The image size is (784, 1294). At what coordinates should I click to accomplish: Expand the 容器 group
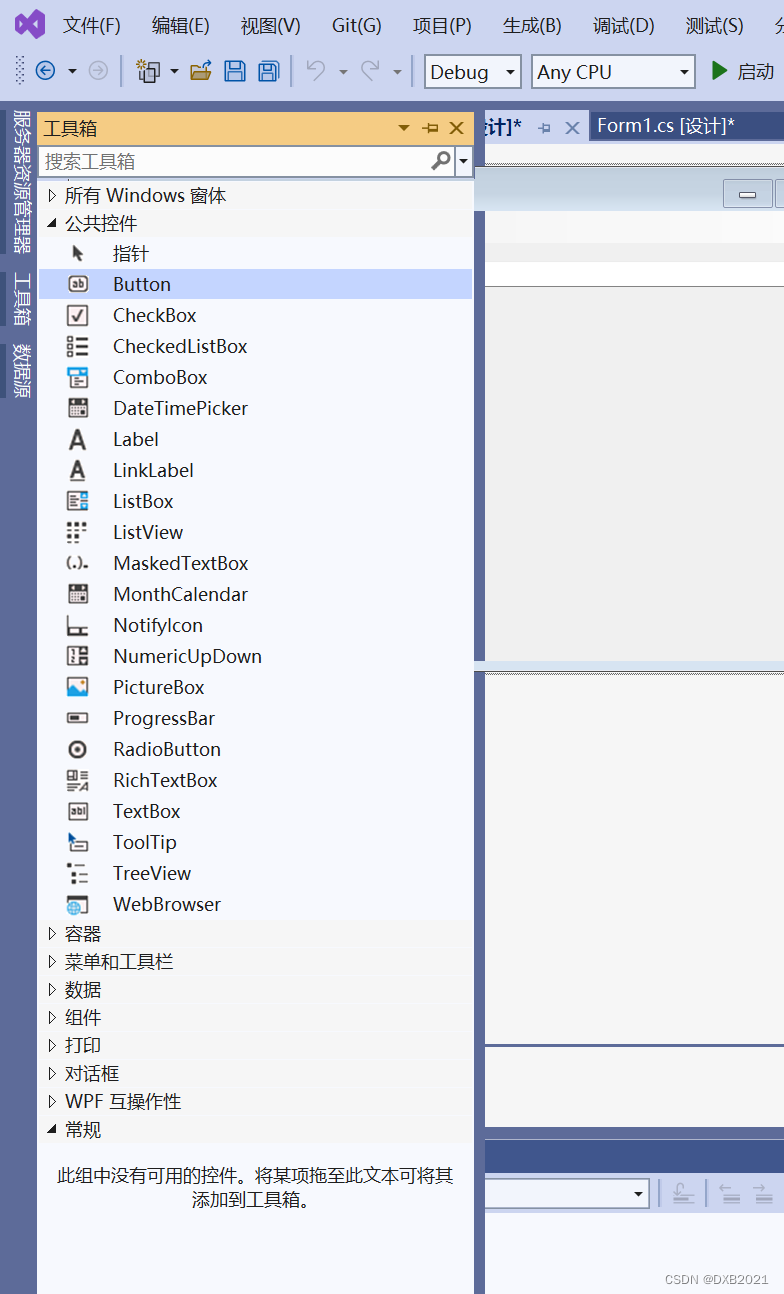pos(53,934)
